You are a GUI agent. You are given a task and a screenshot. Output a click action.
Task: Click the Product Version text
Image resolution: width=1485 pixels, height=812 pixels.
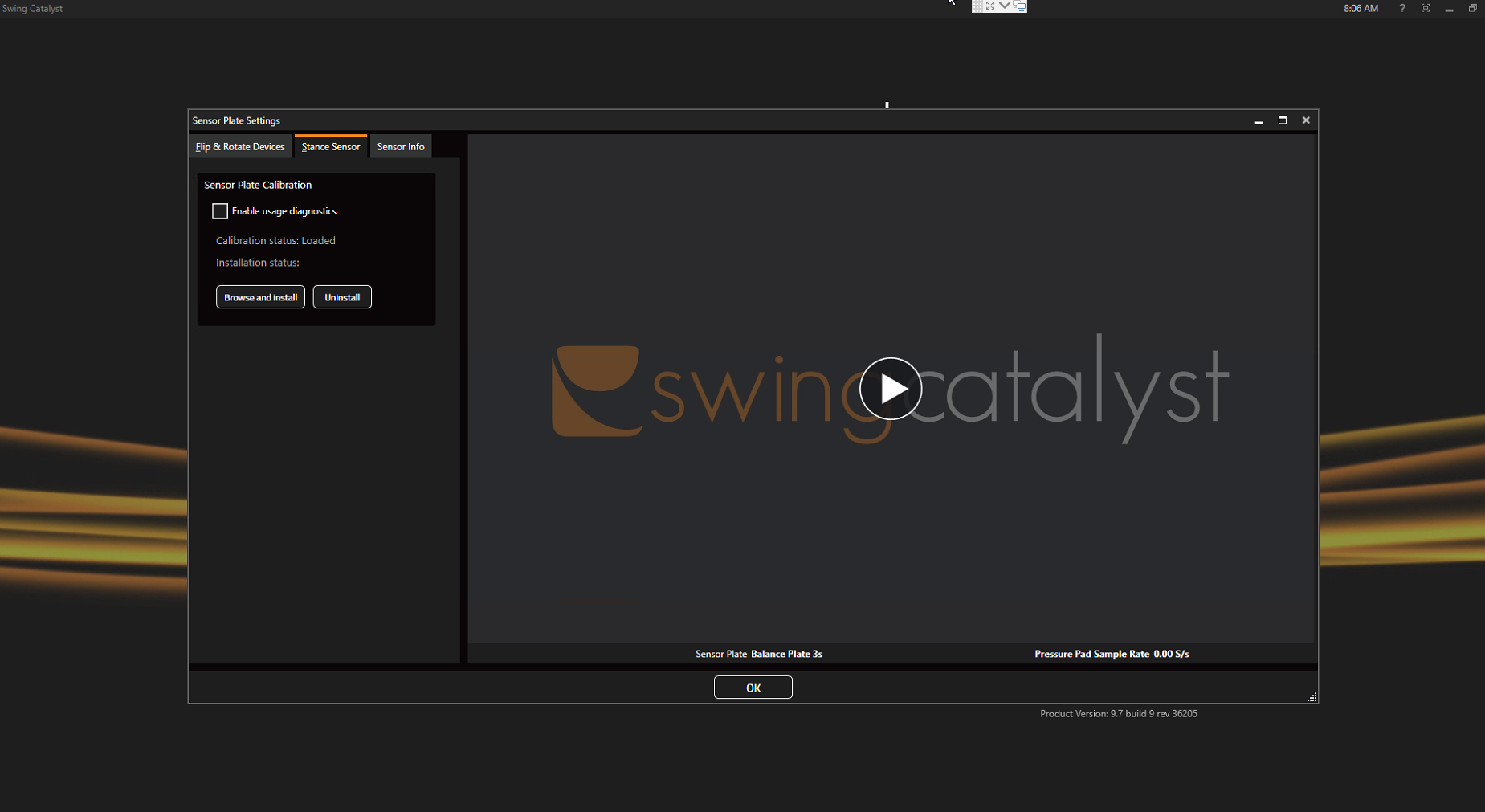[1119, 713]
